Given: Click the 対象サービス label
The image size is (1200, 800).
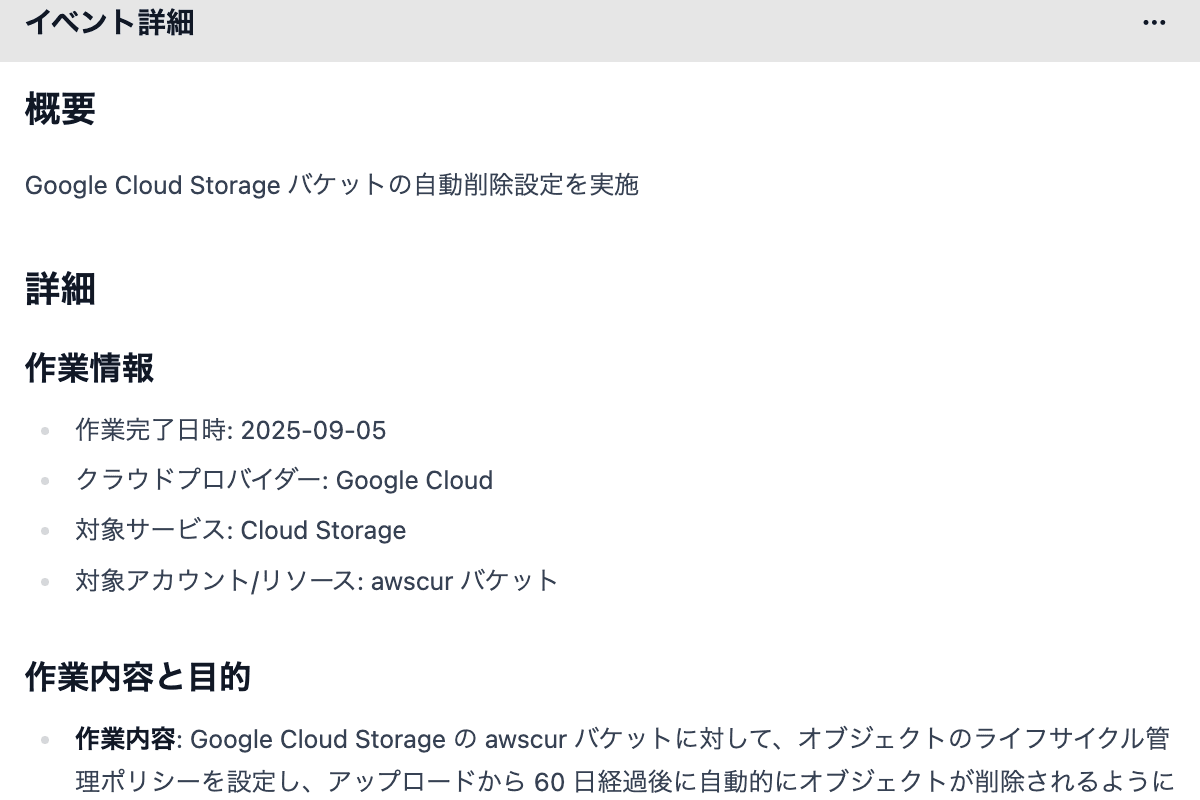Looking at the screenshot, I should pos(154,531).
